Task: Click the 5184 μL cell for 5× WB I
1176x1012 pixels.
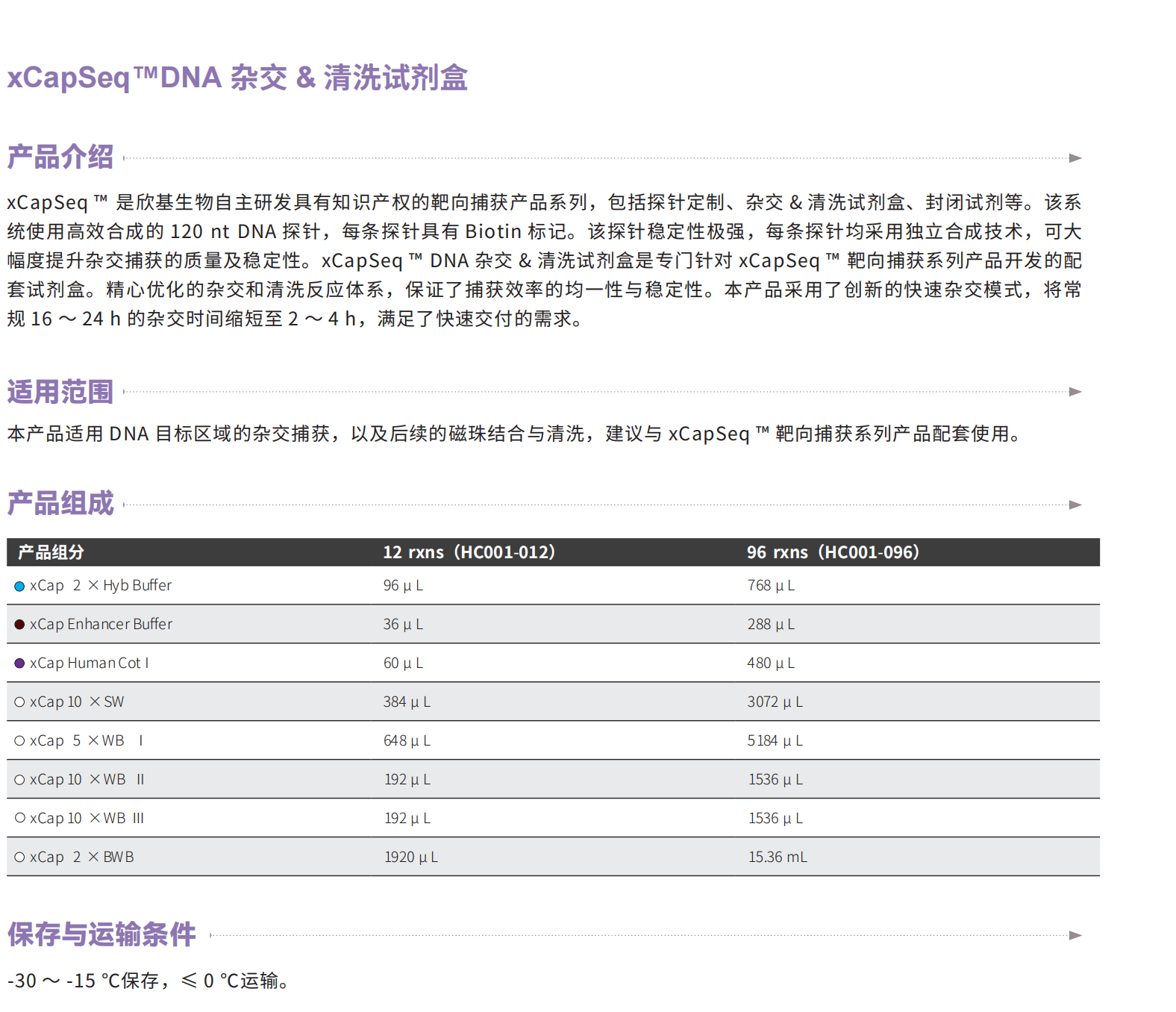Action: click(x=775, y=740)
